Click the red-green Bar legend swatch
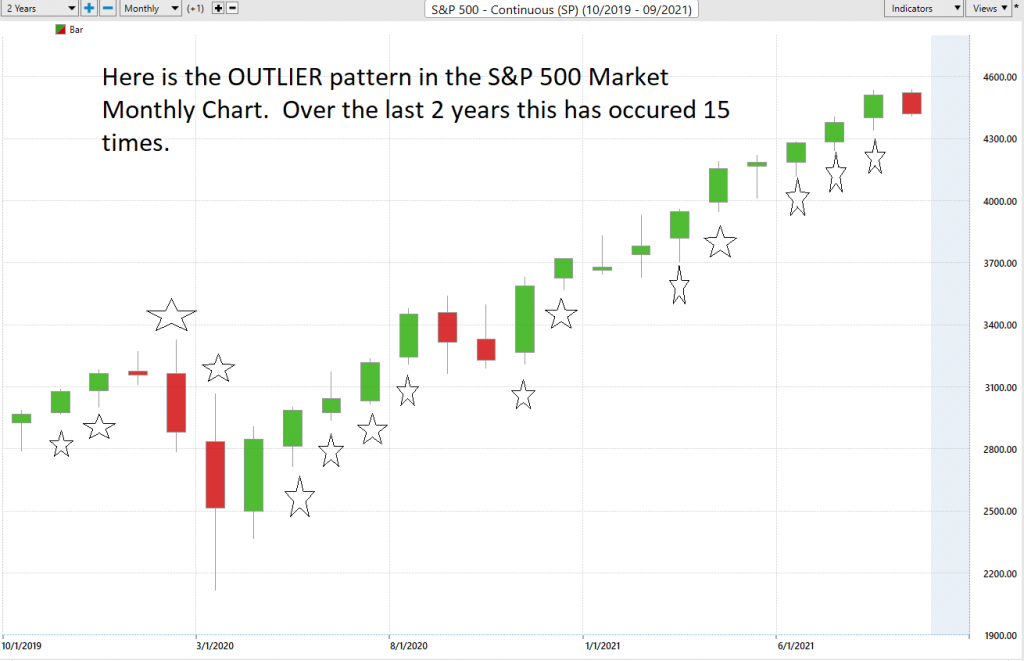Viewport: 1024px width, 661px height. (59, 30)
